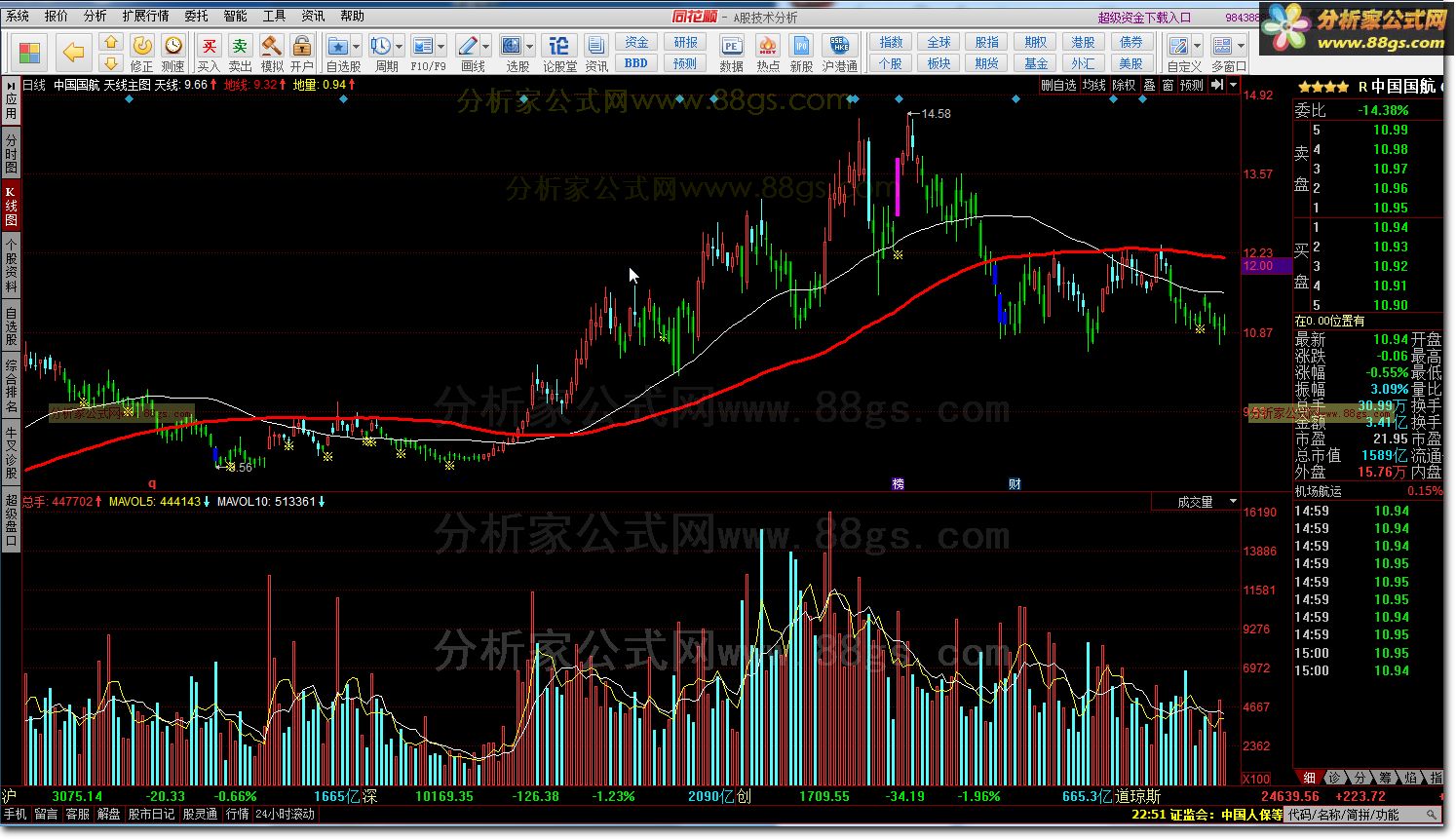
Task: Click the yellow up arrow icon
Action: [x=111, y=43]
